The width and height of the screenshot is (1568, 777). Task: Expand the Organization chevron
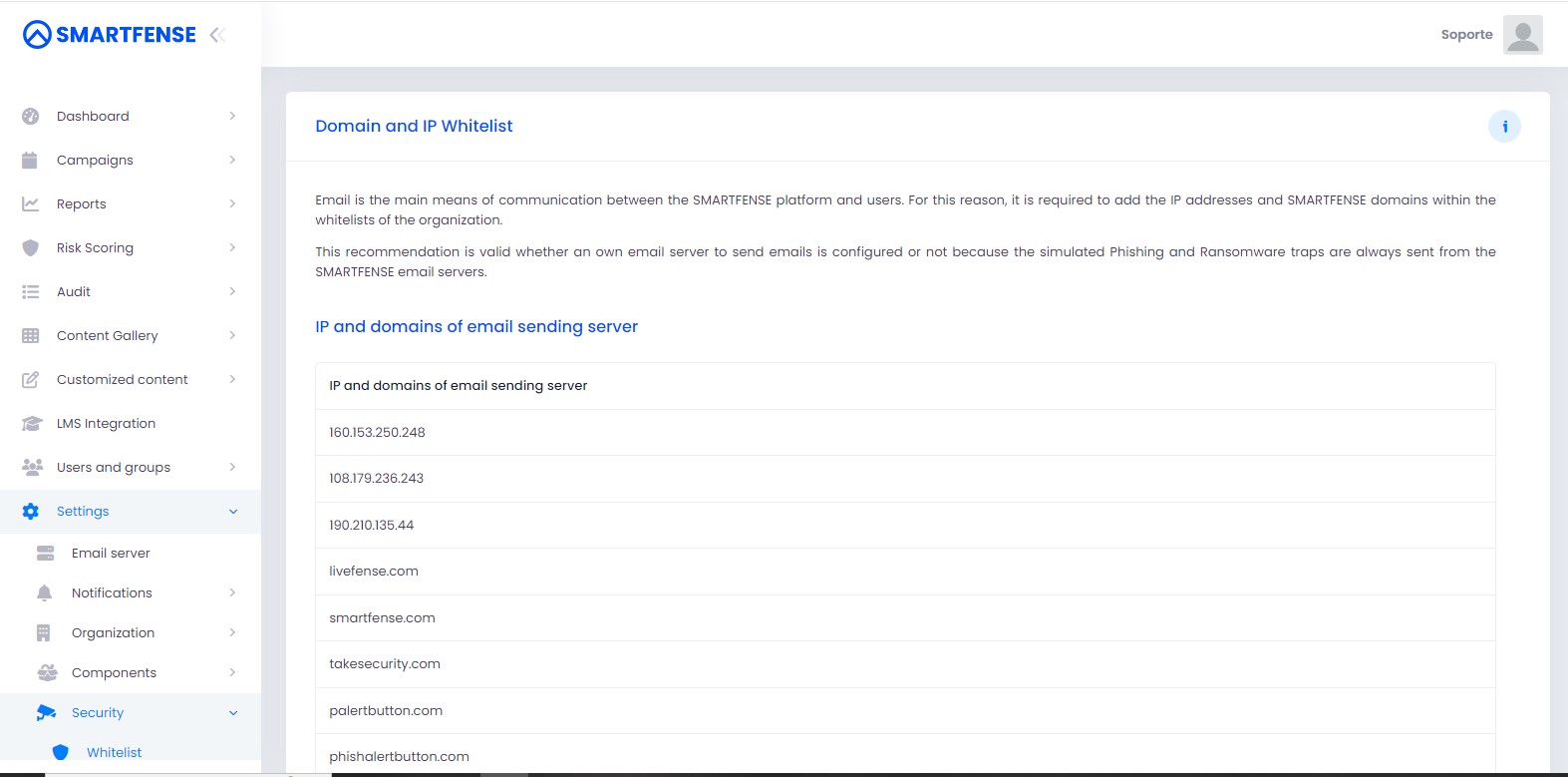pyautogui.click(x=232, y=632)
